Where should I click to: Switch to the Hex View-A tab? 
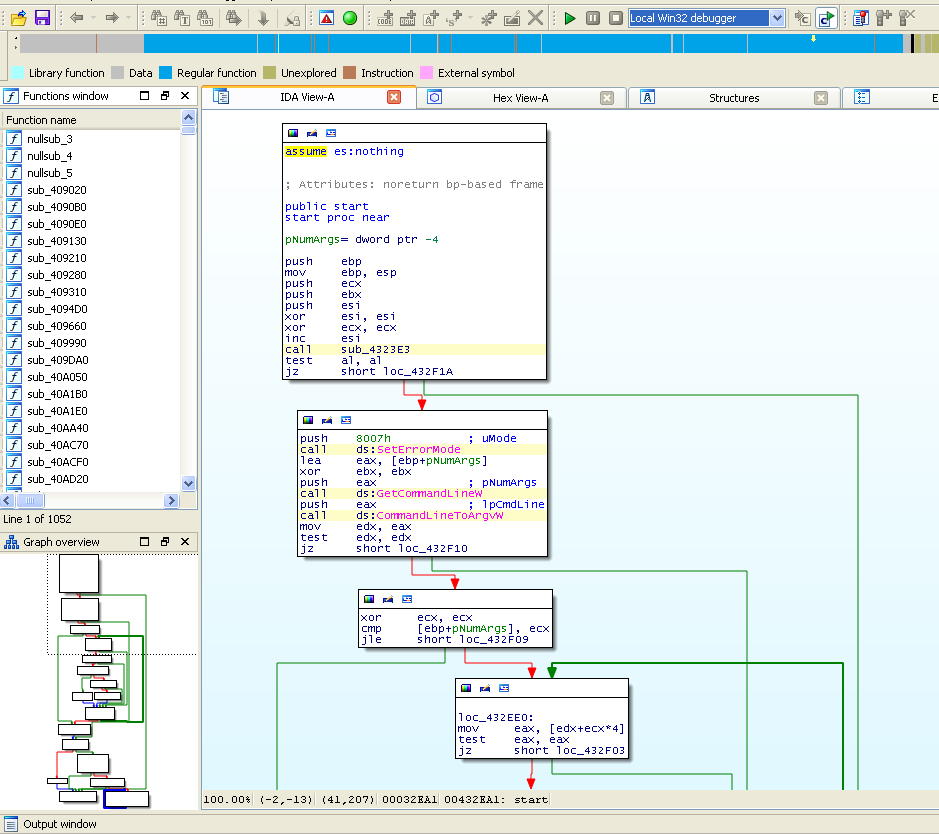(520, 98)
